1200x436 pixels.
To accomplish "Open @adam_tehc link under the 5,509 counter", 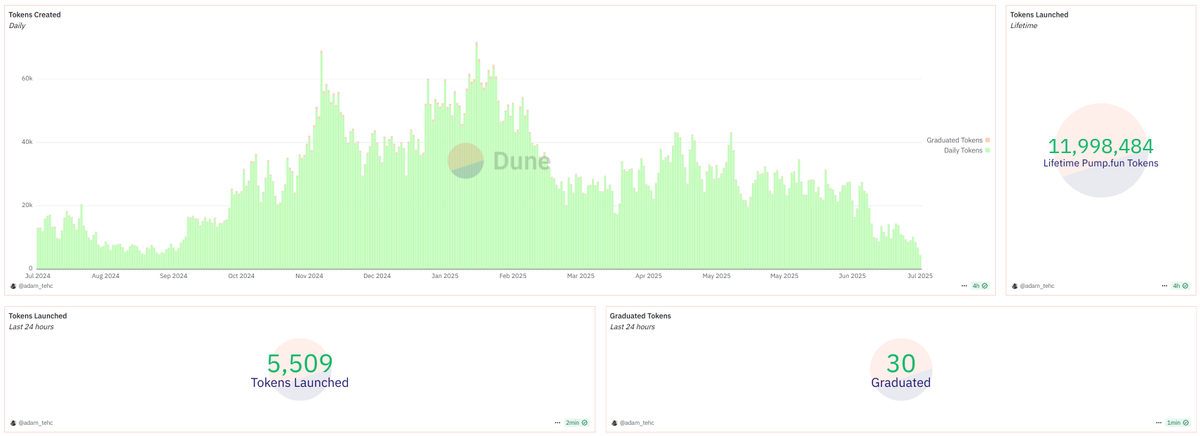I will click(35, 423).
